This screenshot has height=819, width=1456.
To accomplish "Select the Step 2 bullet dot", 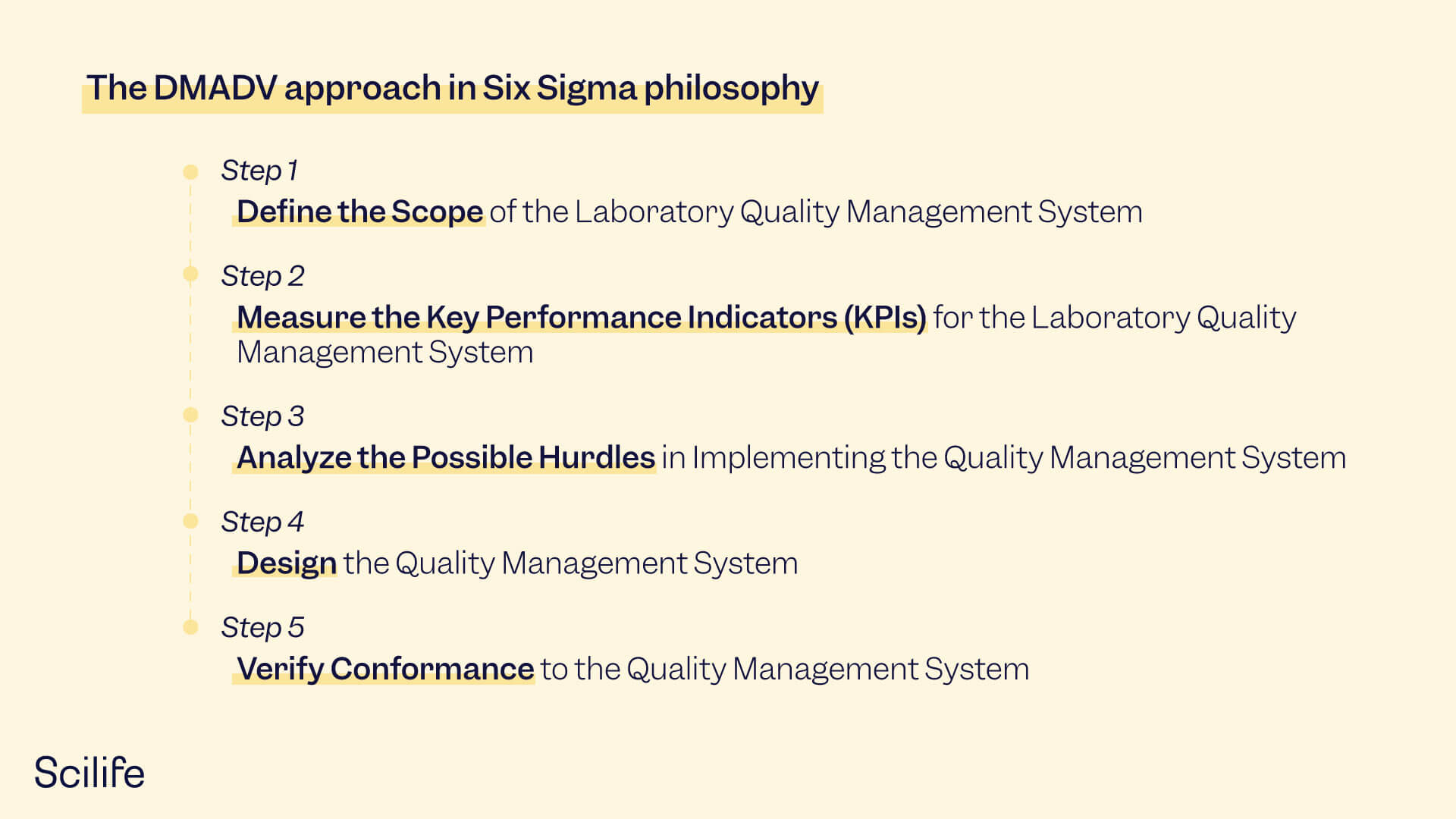I will 190,274.
